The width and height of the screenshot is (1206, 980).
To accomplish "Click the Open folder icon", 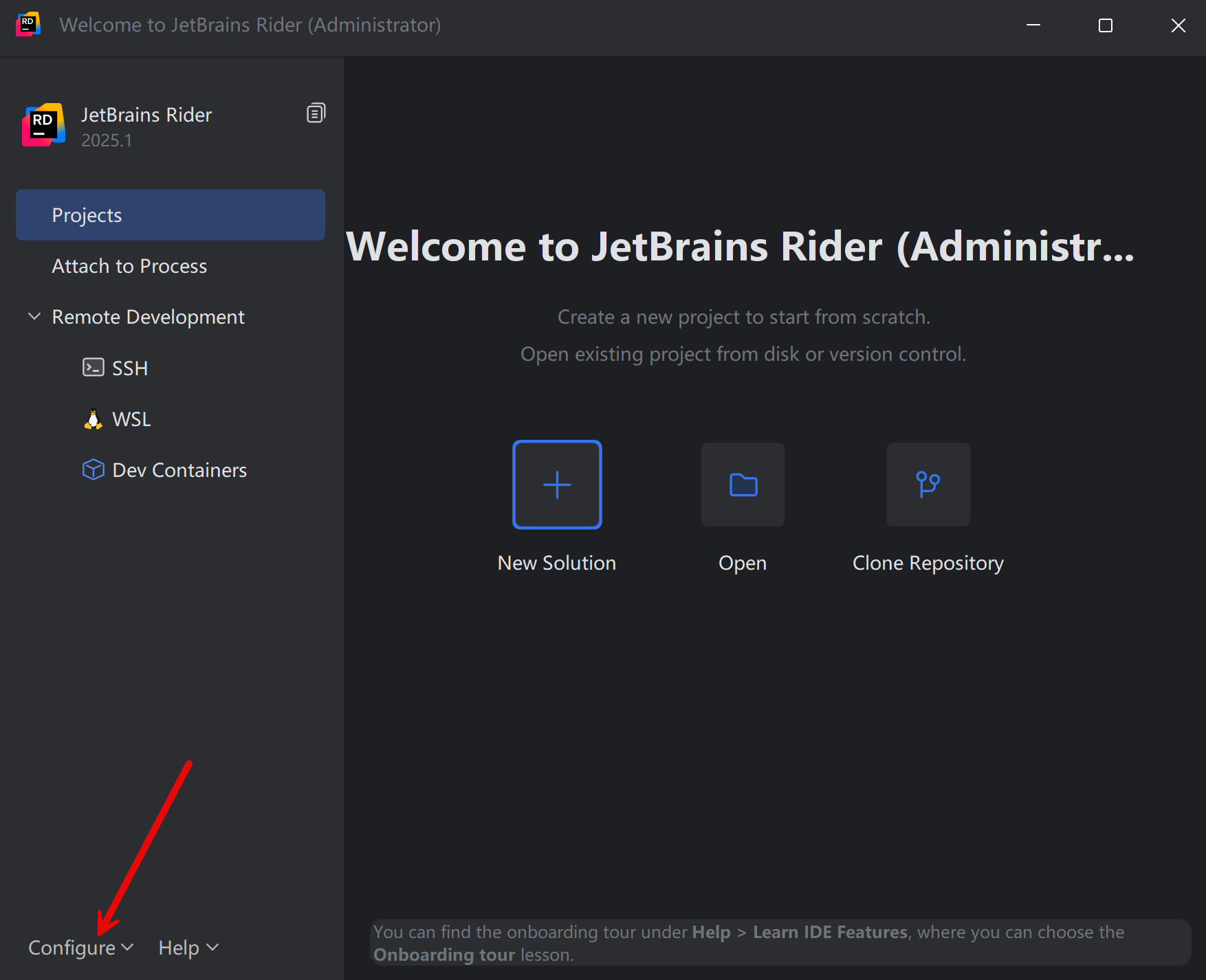I will pos(743,485).
